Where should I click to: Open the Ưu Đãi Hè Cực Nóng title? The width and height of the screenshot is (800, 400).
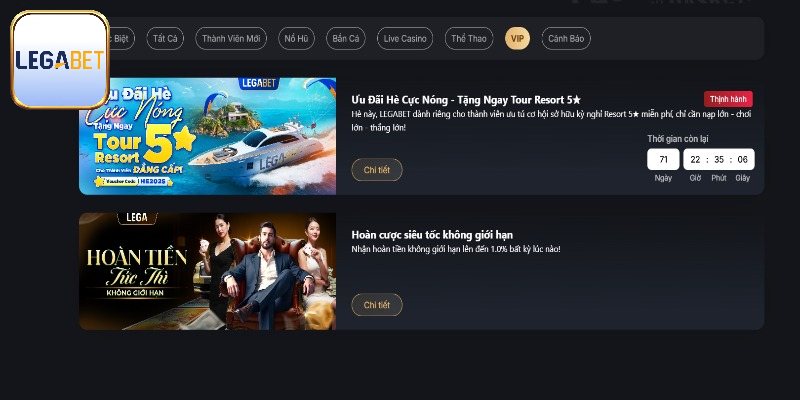(x=466, y=100)
